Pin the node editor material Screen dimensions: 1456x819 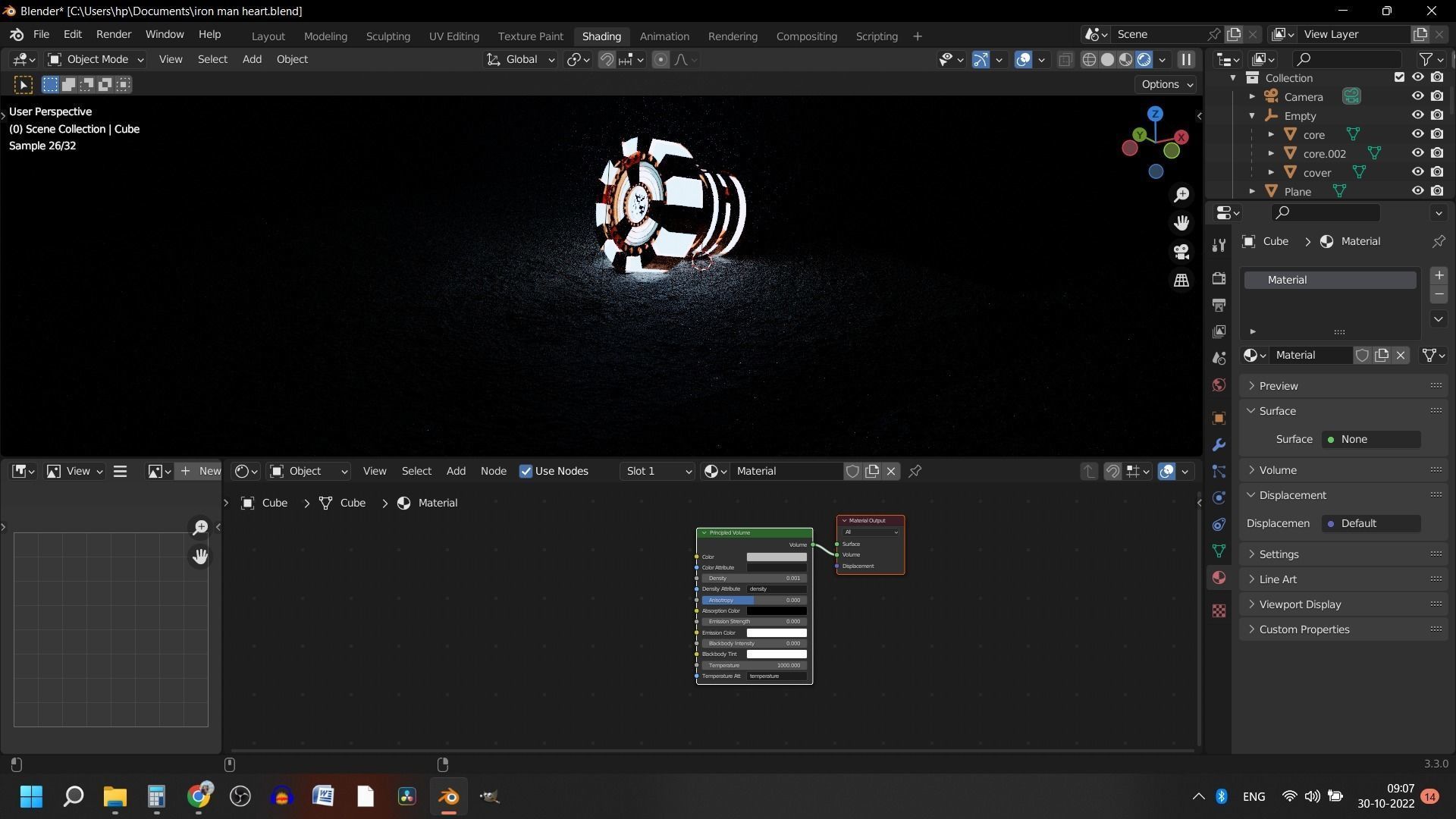(x=915, y=472)
